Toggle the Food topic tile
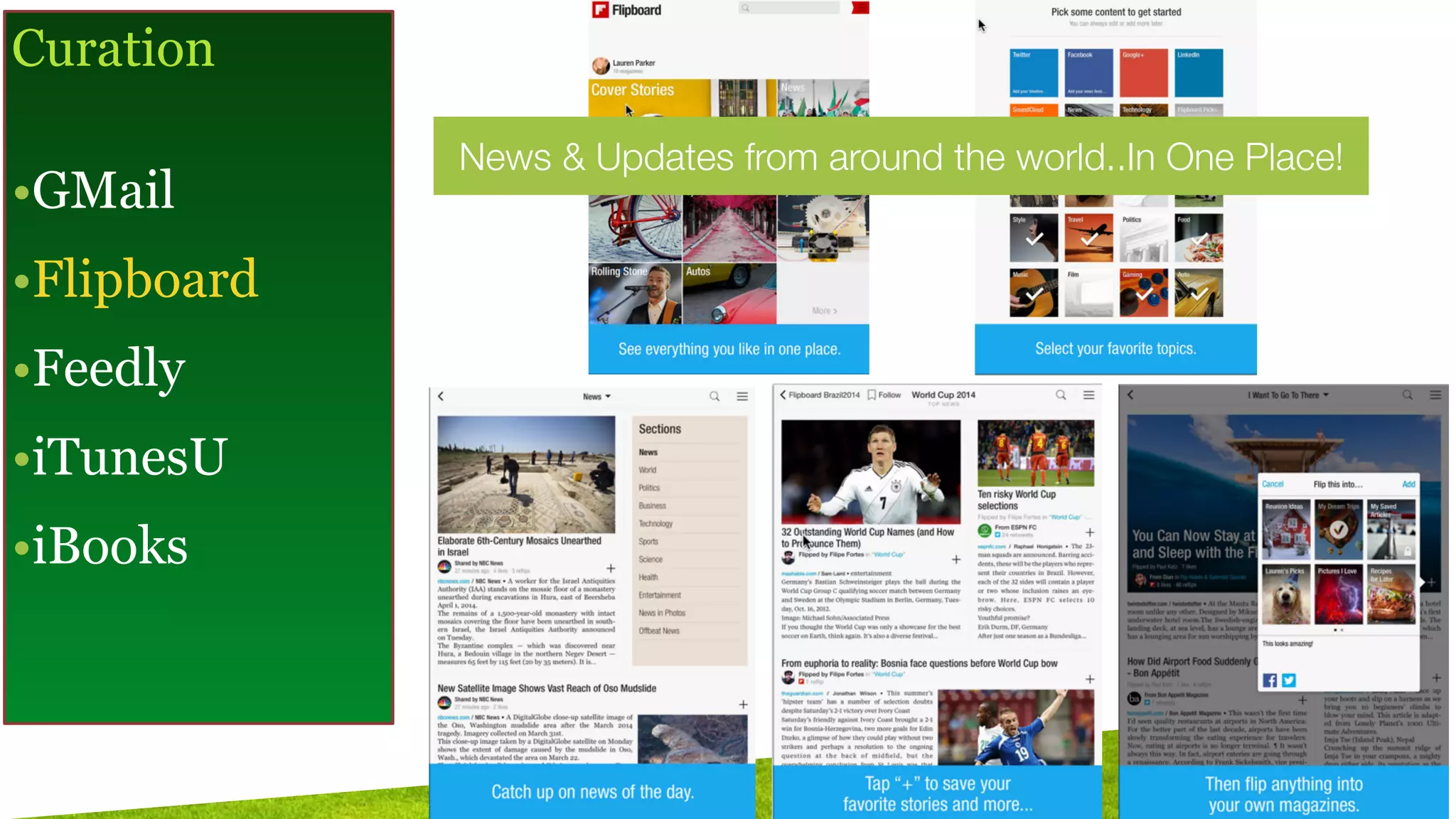 (x=1199, y=237)
